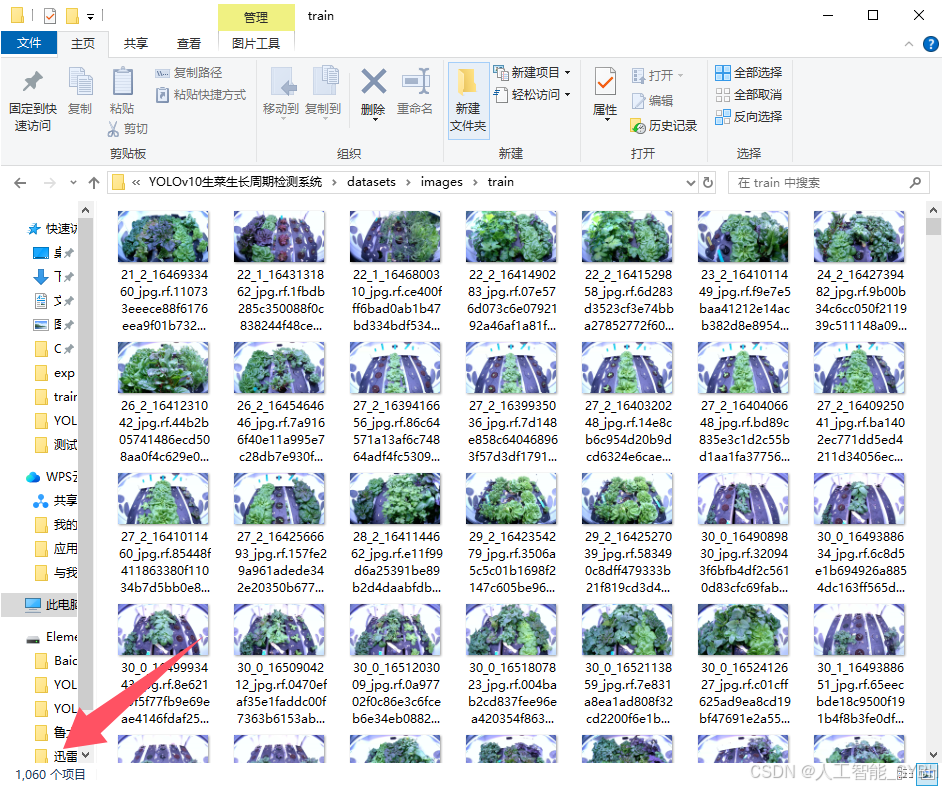Click the New Folder (新建文件夹) icon
The image size is (943, 787).
[x=468, y=81]
